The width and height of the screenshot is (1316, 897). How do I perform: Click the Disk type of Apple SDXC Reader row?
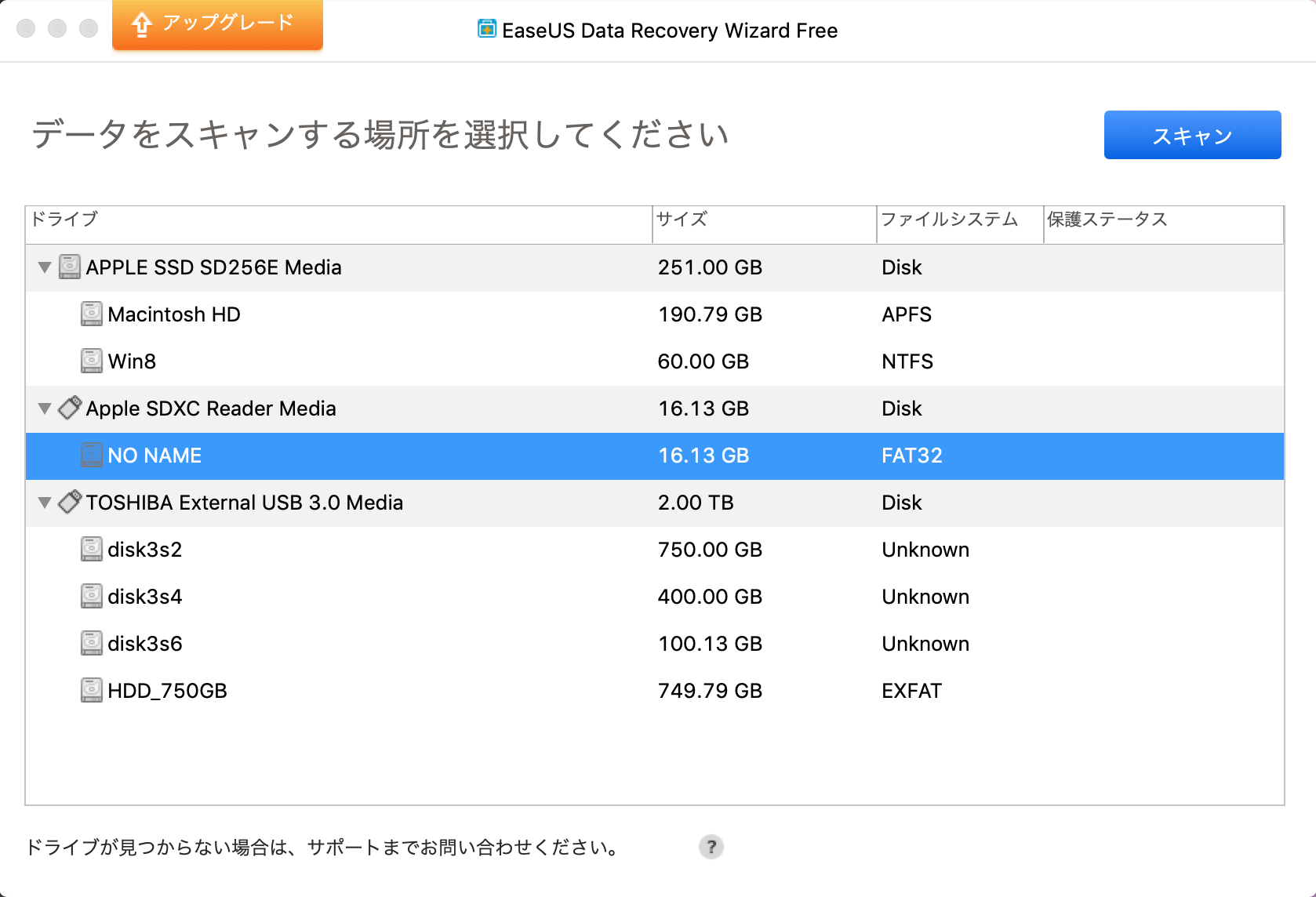click(x=902, y=409)
